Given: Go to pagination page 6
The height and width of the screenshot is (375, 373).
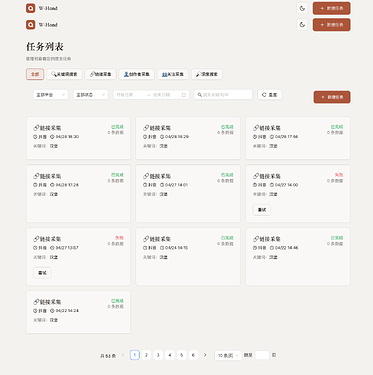Looking at the screenshot, I should (193, 355).
